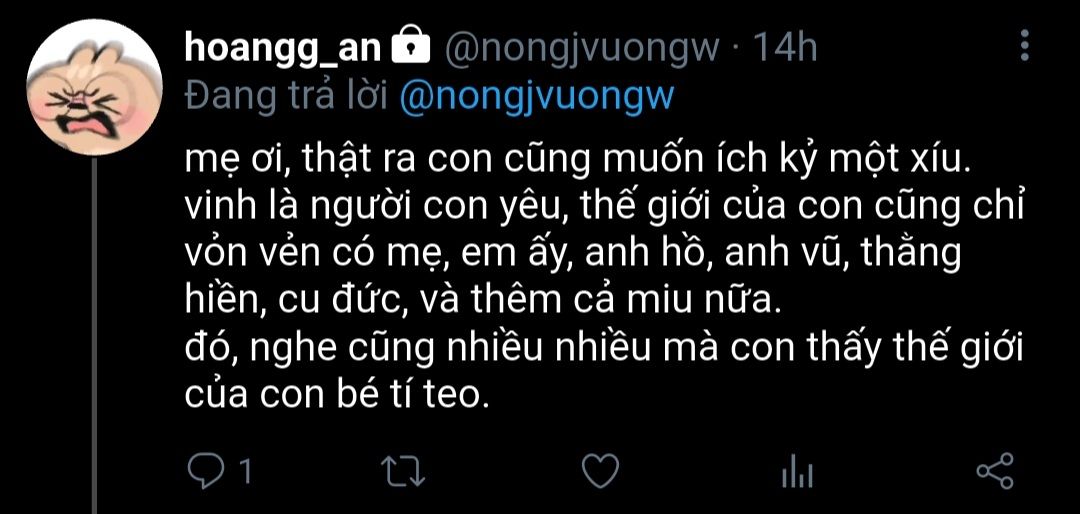1080x514 pixels.
Task: Click the reply speech bubble icon
Action: [207, 471]
